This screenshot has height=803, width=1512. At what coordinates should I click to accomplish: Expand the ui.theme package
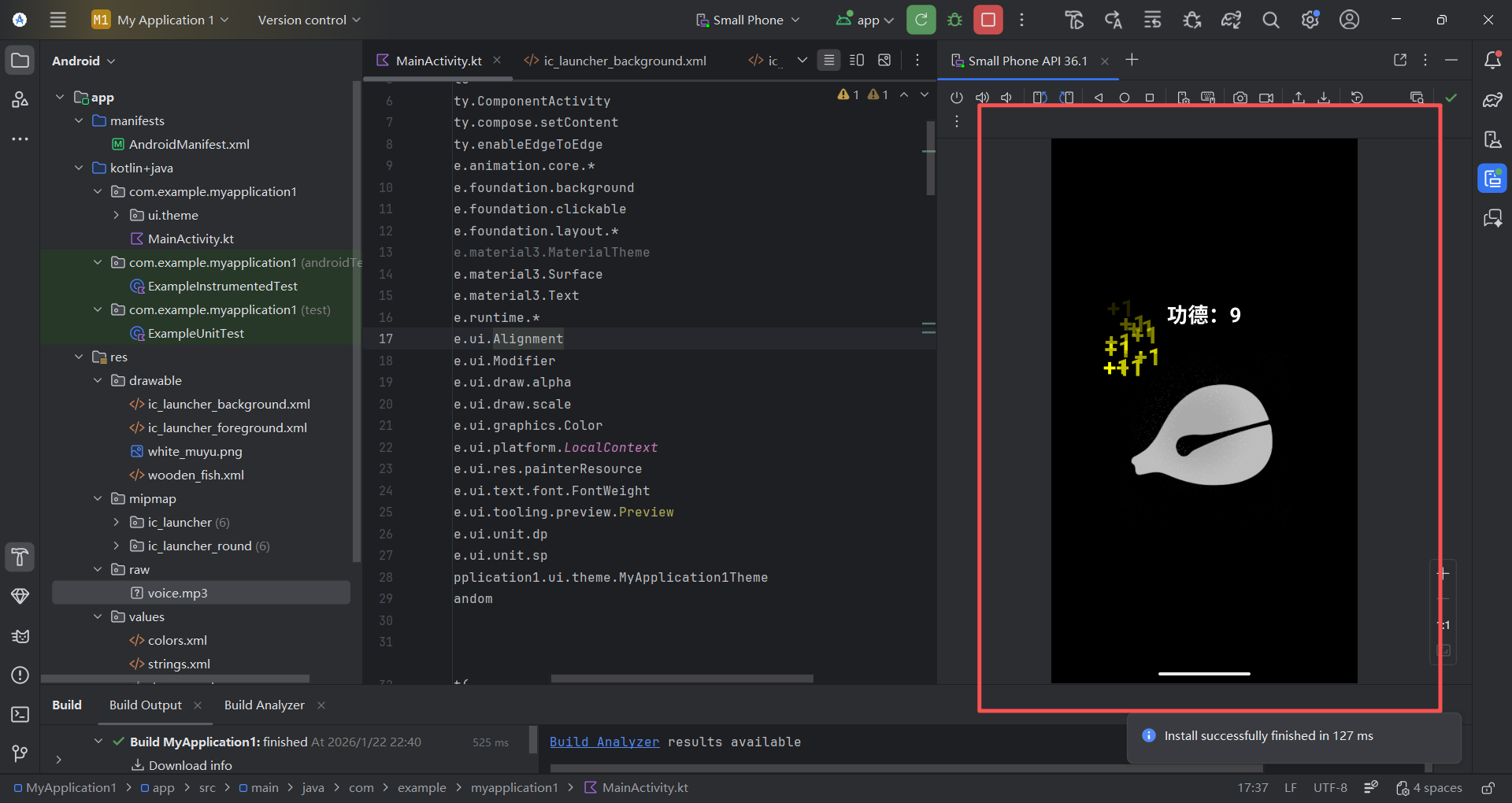click(117, 215)
